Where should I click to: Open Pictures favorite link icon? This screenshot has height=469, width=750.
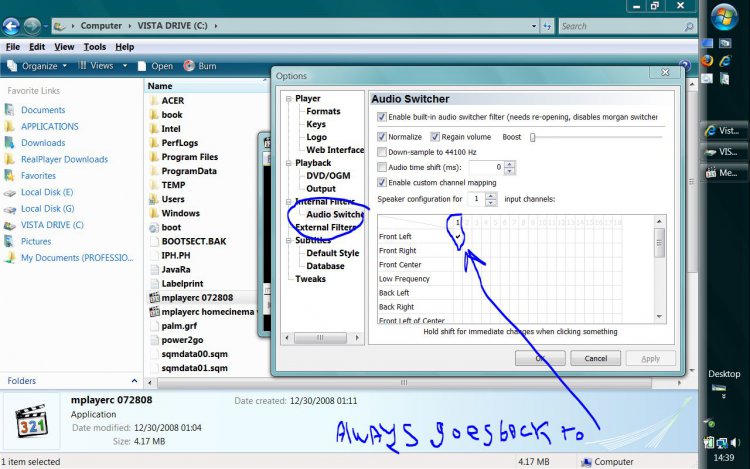pyautogui.click(x=10, y=241)
